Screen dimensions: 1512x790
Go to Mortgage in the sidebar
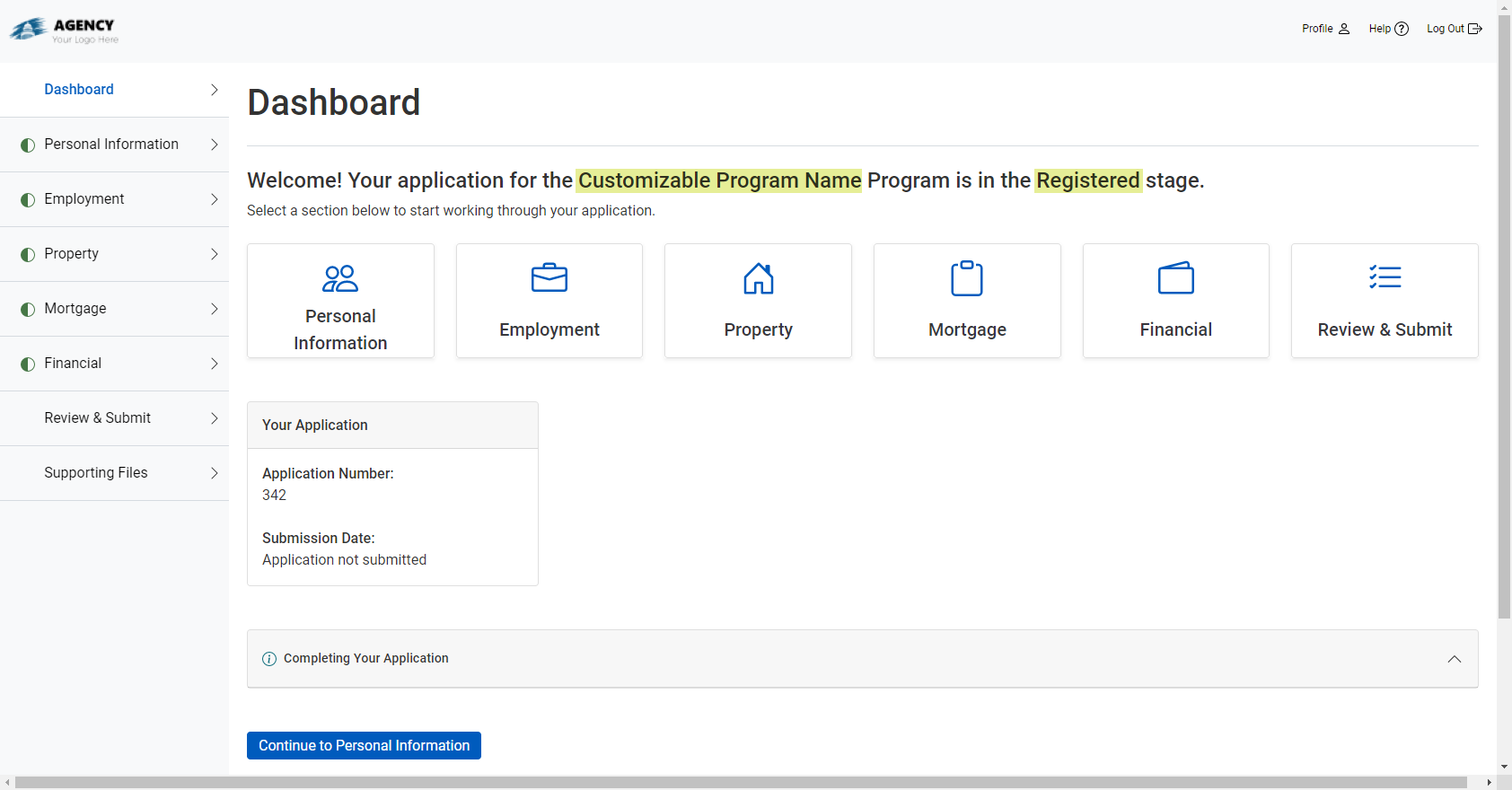[75, 309]
